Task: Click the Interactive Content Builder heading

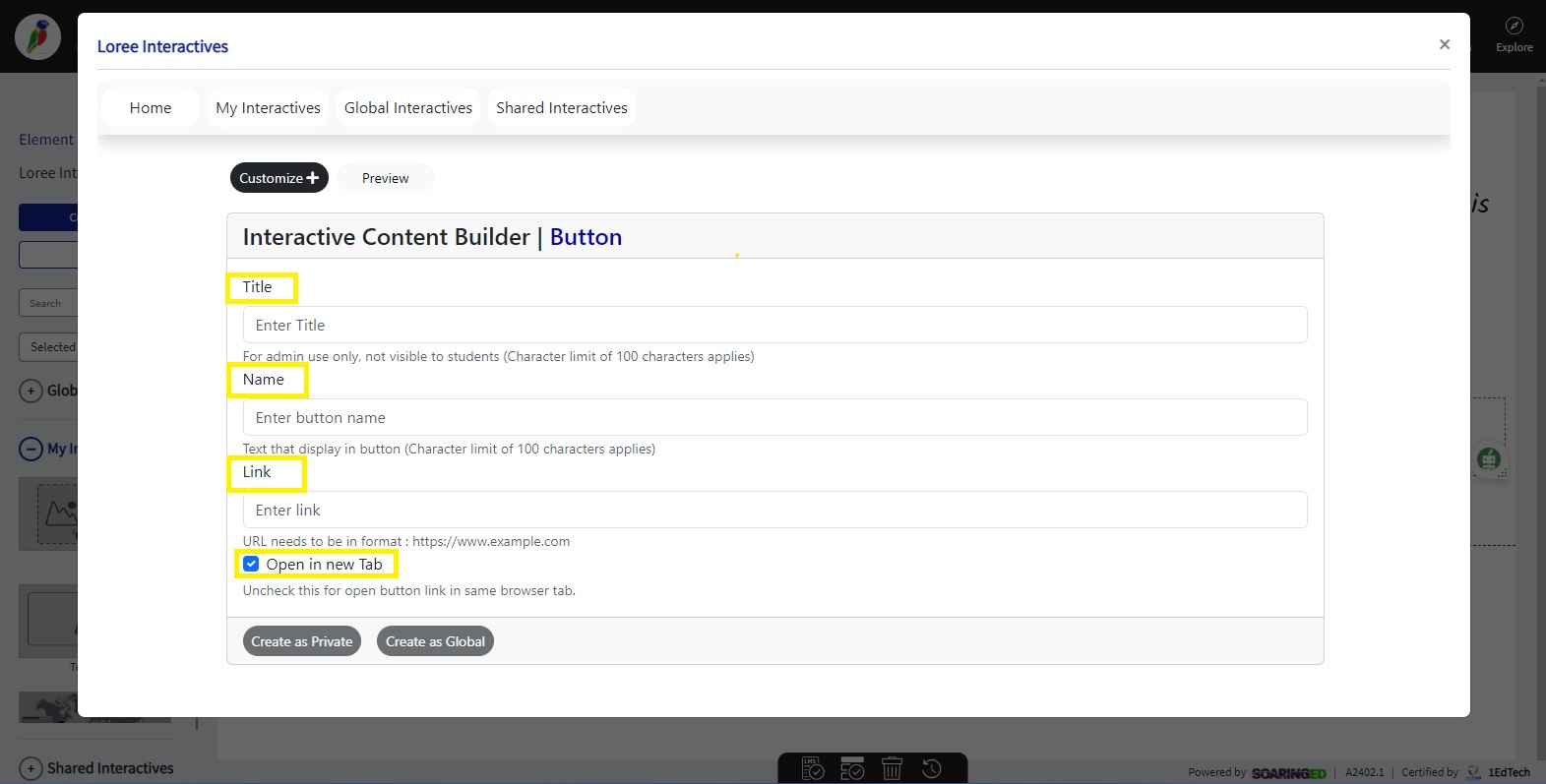Action: [x=386, y=237]
